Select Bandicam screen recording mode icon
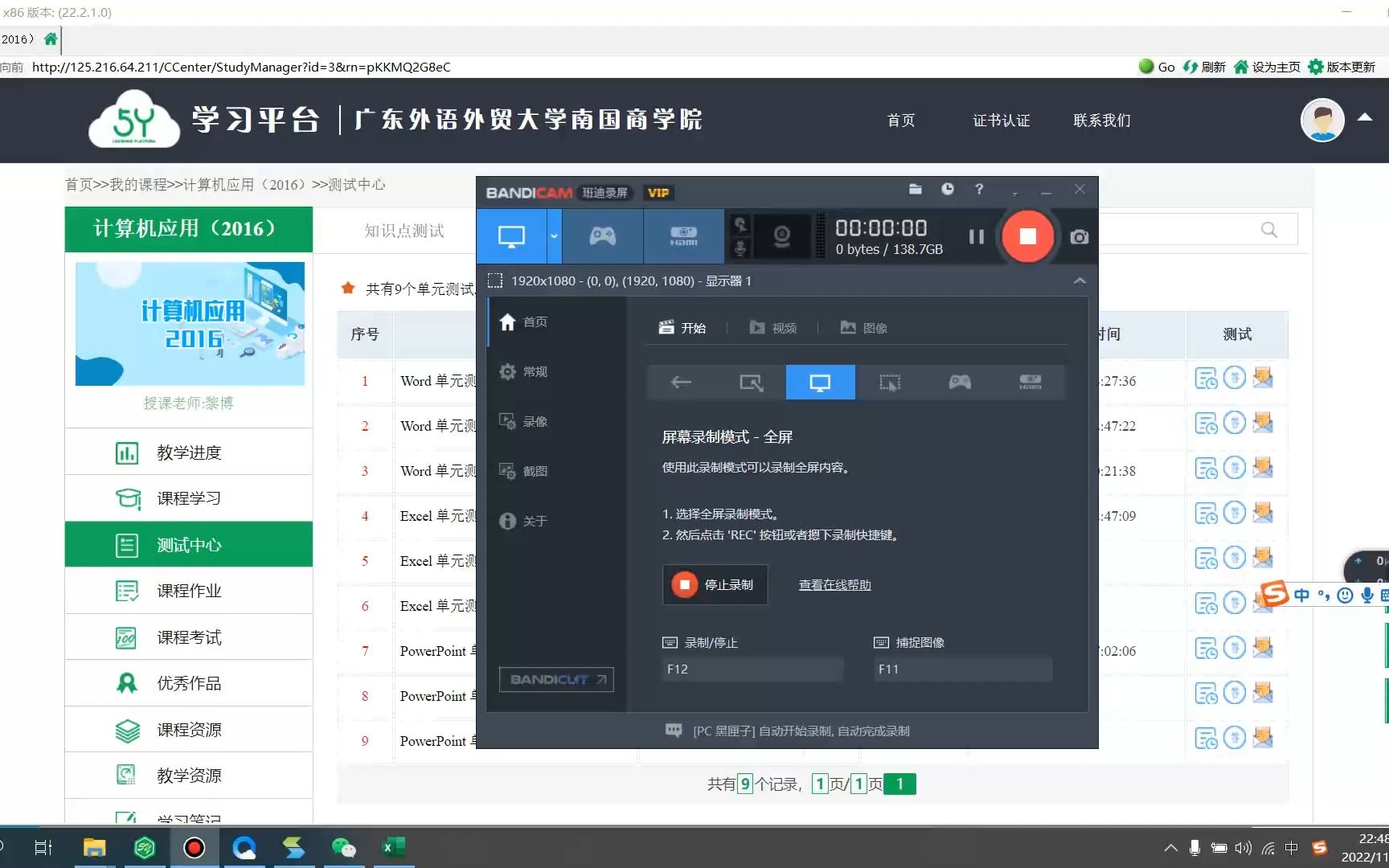1389x868 pixels. (511, 236)
